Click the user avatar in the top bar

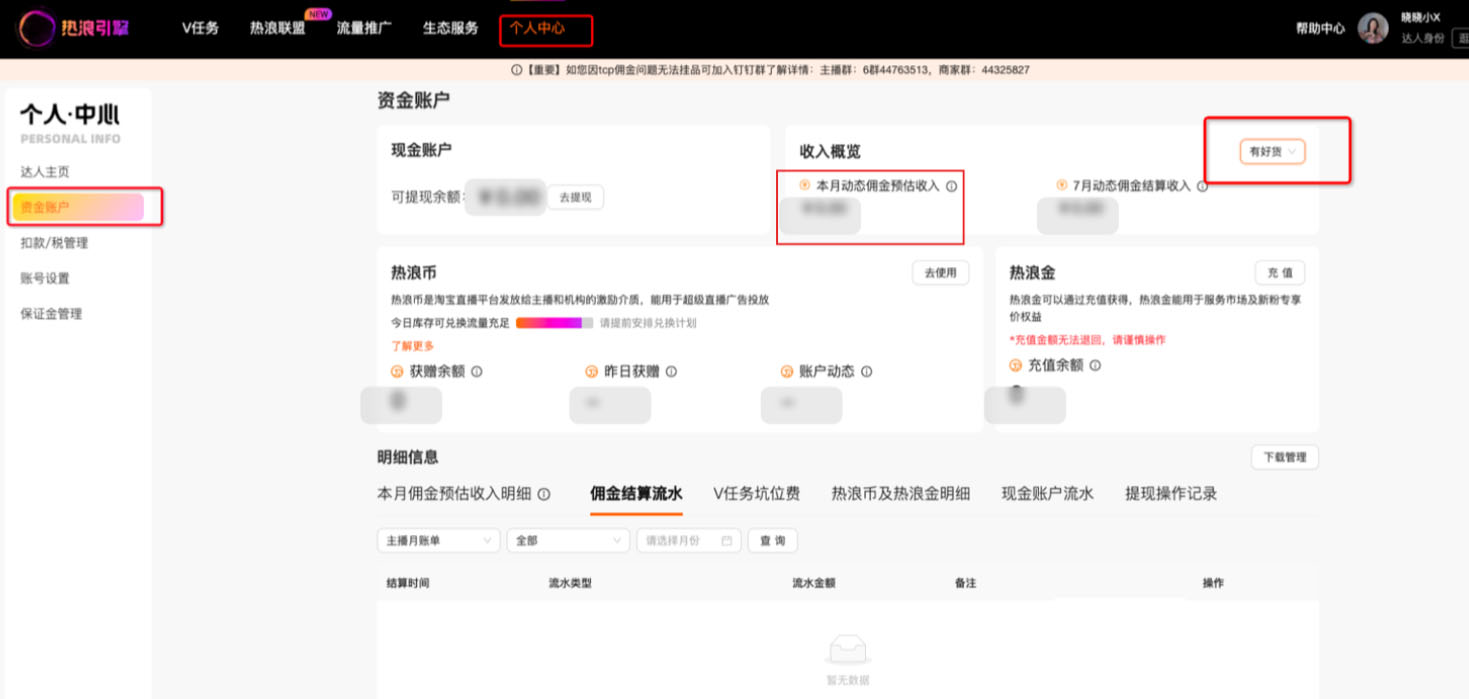[x=1373, y=28]
